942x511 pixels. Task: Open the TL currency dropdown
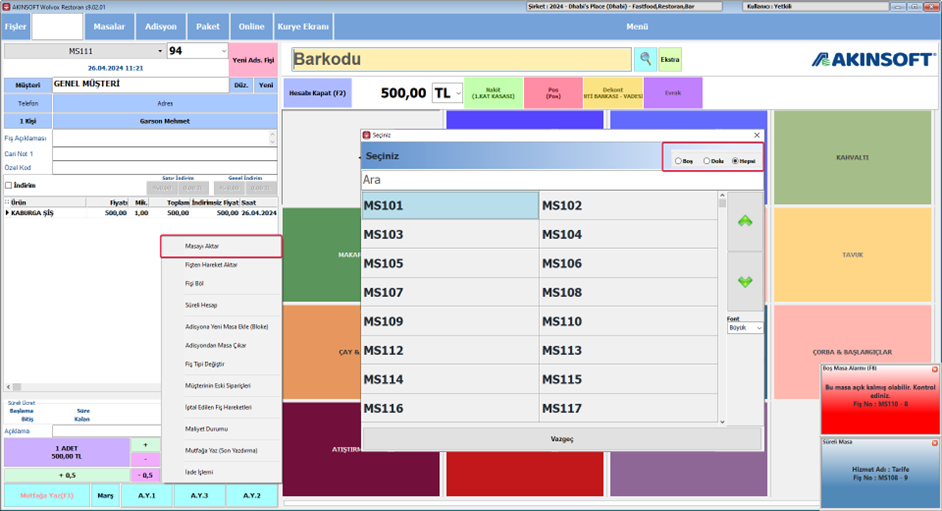pos(458,93)
